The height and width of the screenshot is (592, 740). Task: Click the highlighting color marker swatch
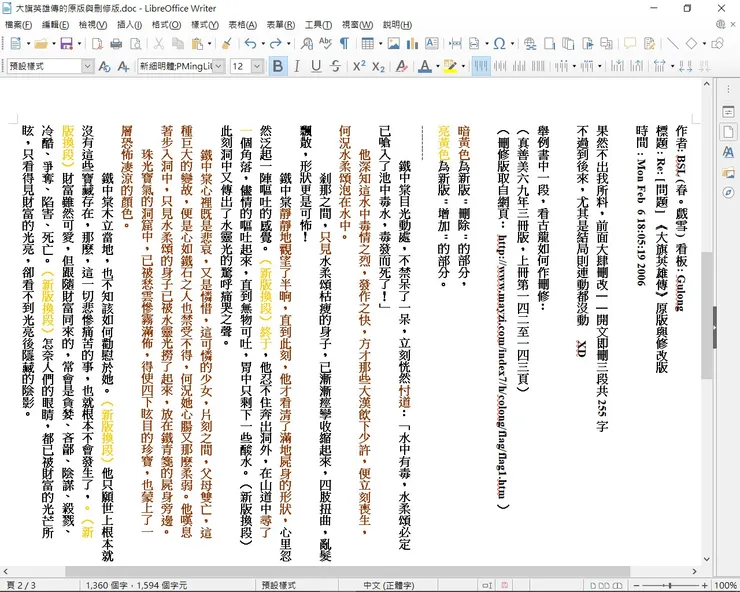(x=450, y=67)
